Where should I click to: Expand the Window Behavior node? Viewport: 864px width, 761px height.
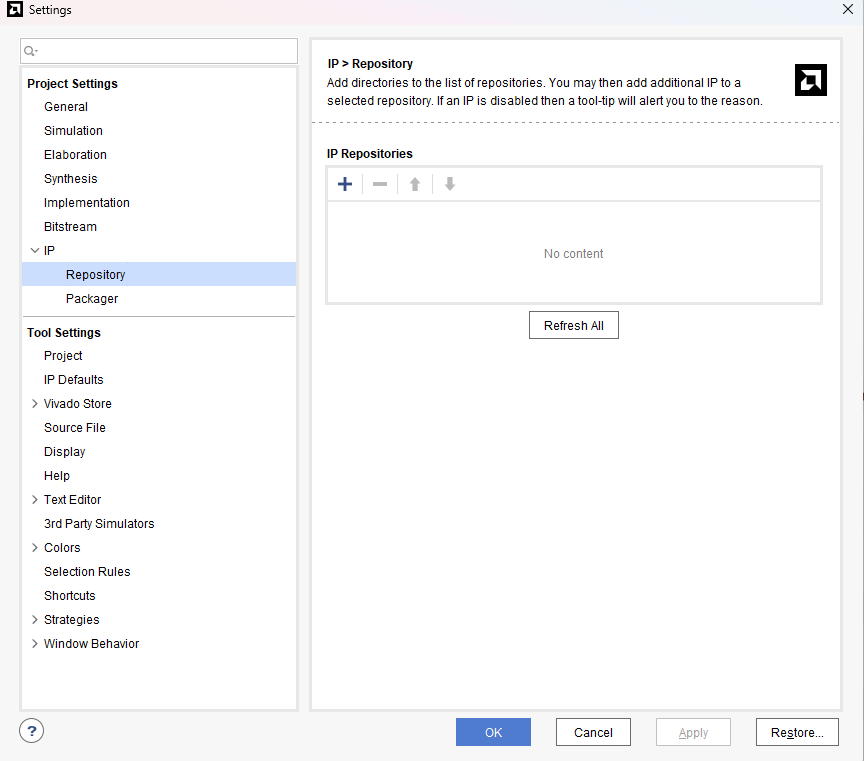(35, 644)
